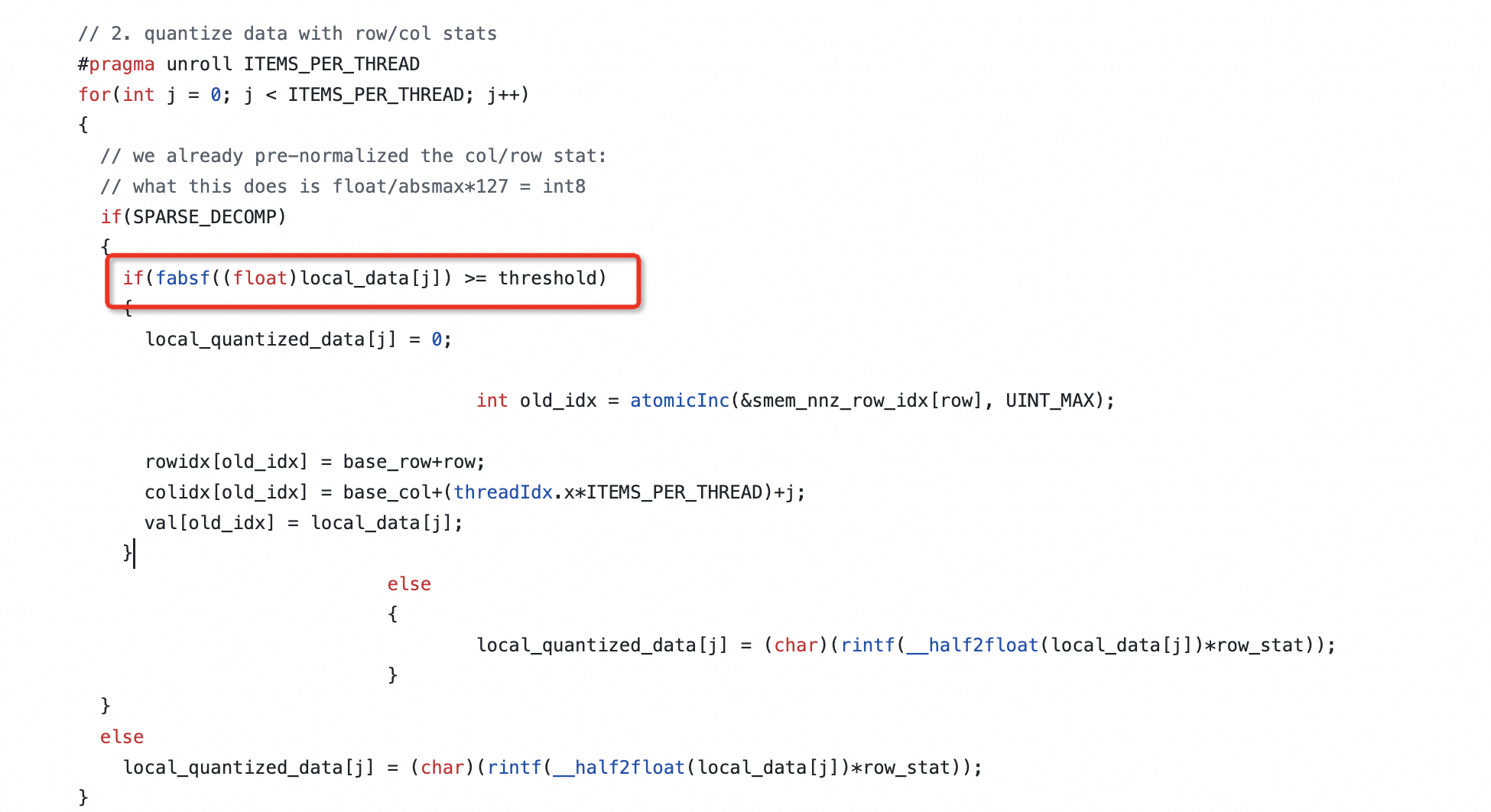Click 'local_quantized_data[j] = 0;' statement
Image resolution: width=1491 pixels, height=812 pixels.
tap(298, 339)
